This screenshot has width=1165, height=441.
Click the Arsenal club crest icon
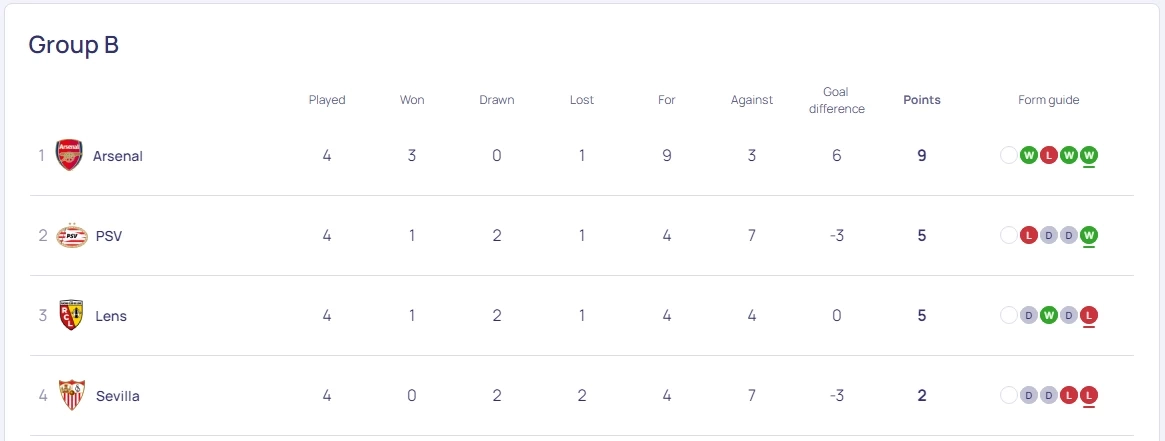(x=69, y=155)
